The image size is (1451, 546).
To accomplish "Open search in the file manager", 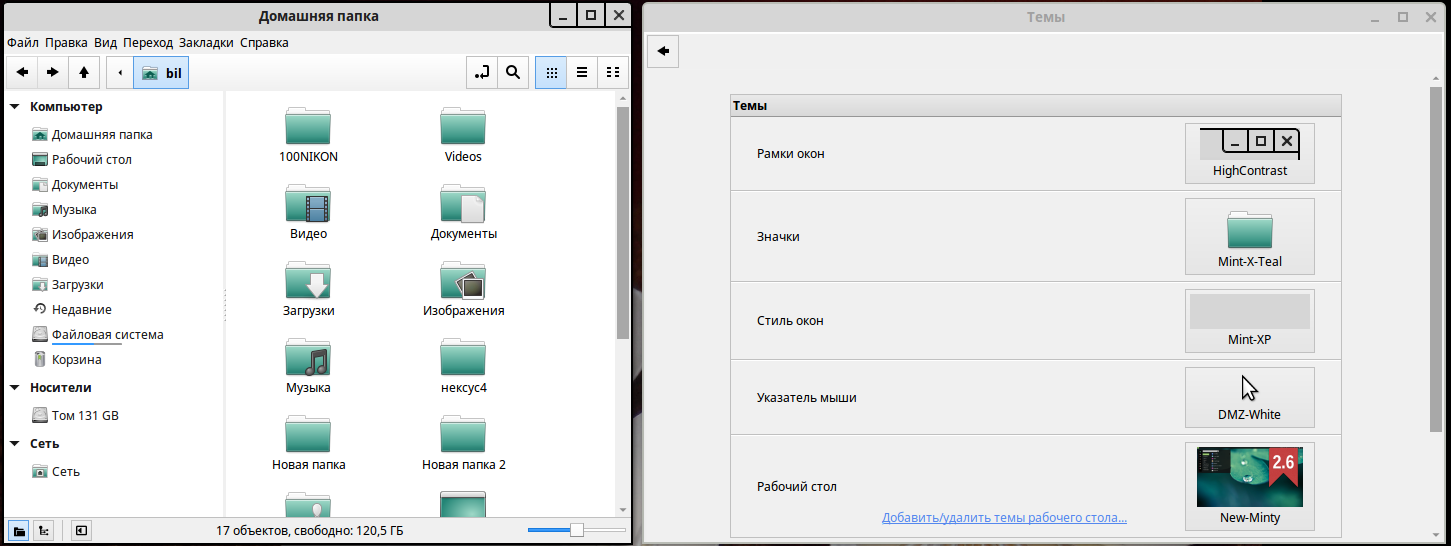I will (513, 72).
